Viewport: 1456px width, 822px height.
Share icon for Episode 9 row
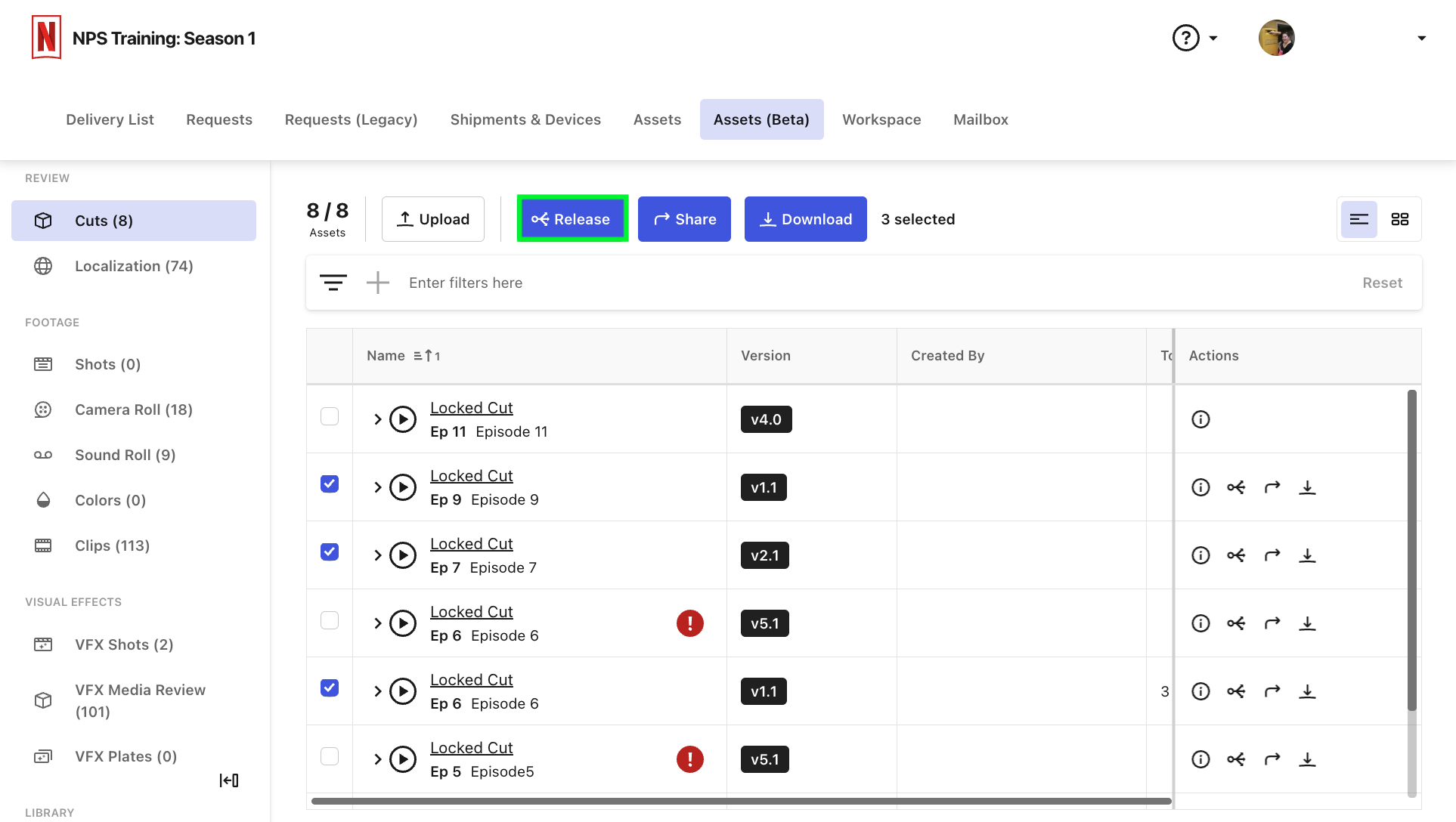(1272, 487)
